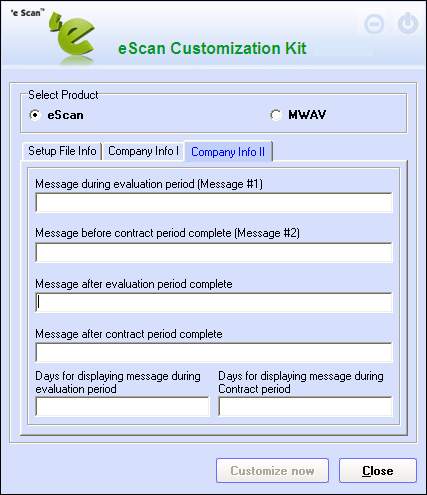
Task: Click the Close button
Action: [378, 471]
